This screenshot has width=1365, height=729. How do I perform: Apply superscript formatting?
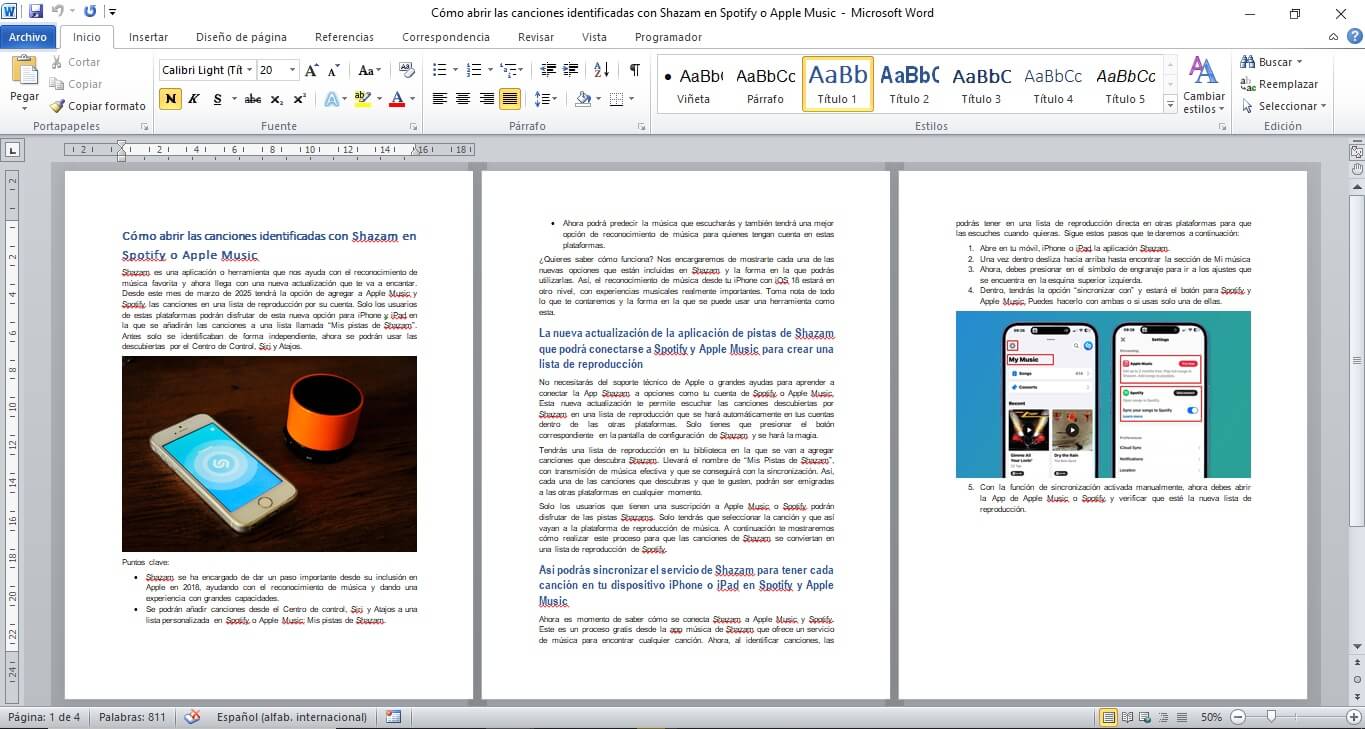pos(299,99)
